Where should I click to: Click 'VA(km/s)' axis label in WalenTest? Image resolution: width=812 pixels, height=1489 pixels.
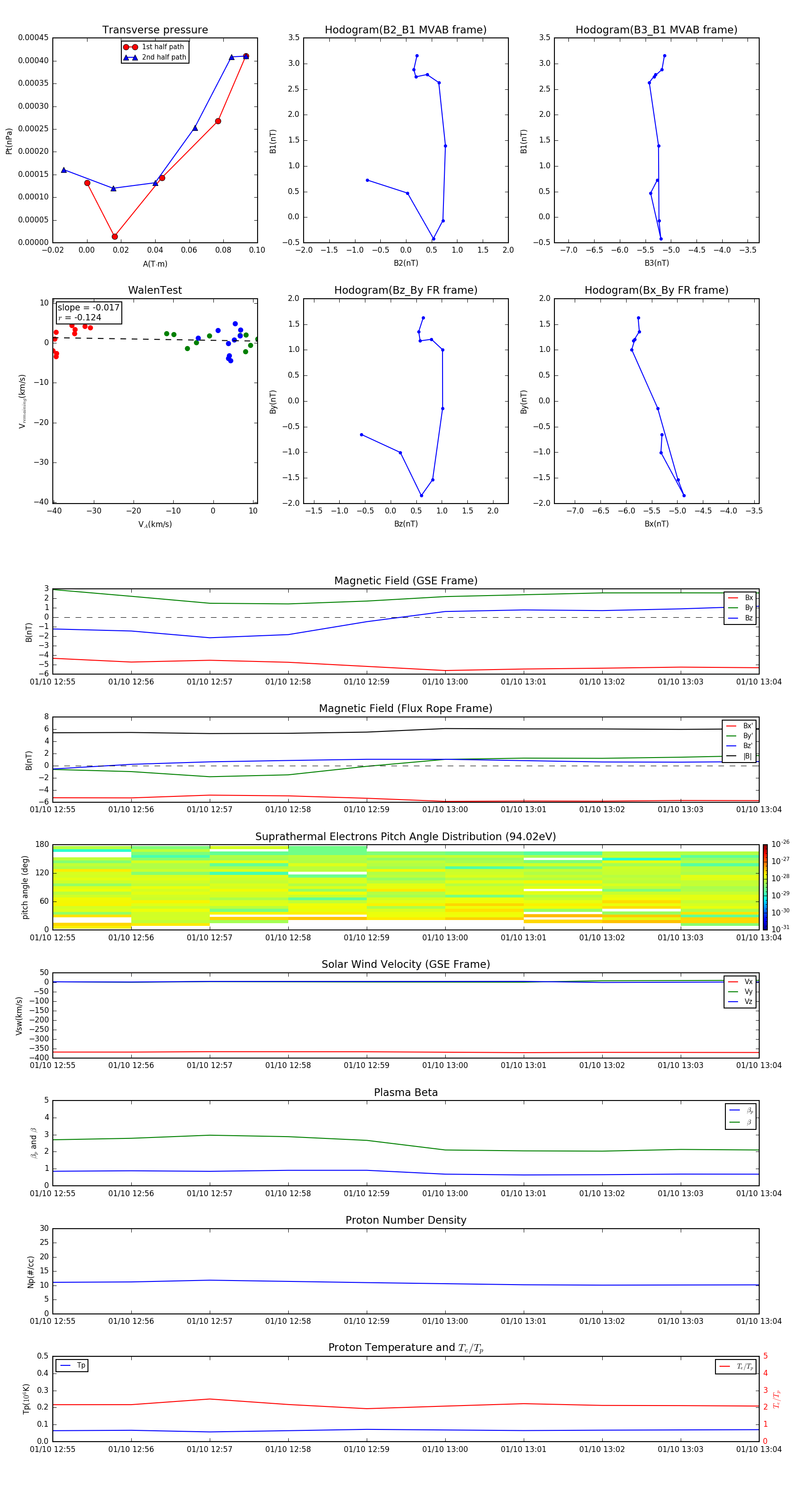(x=155, y=524)
